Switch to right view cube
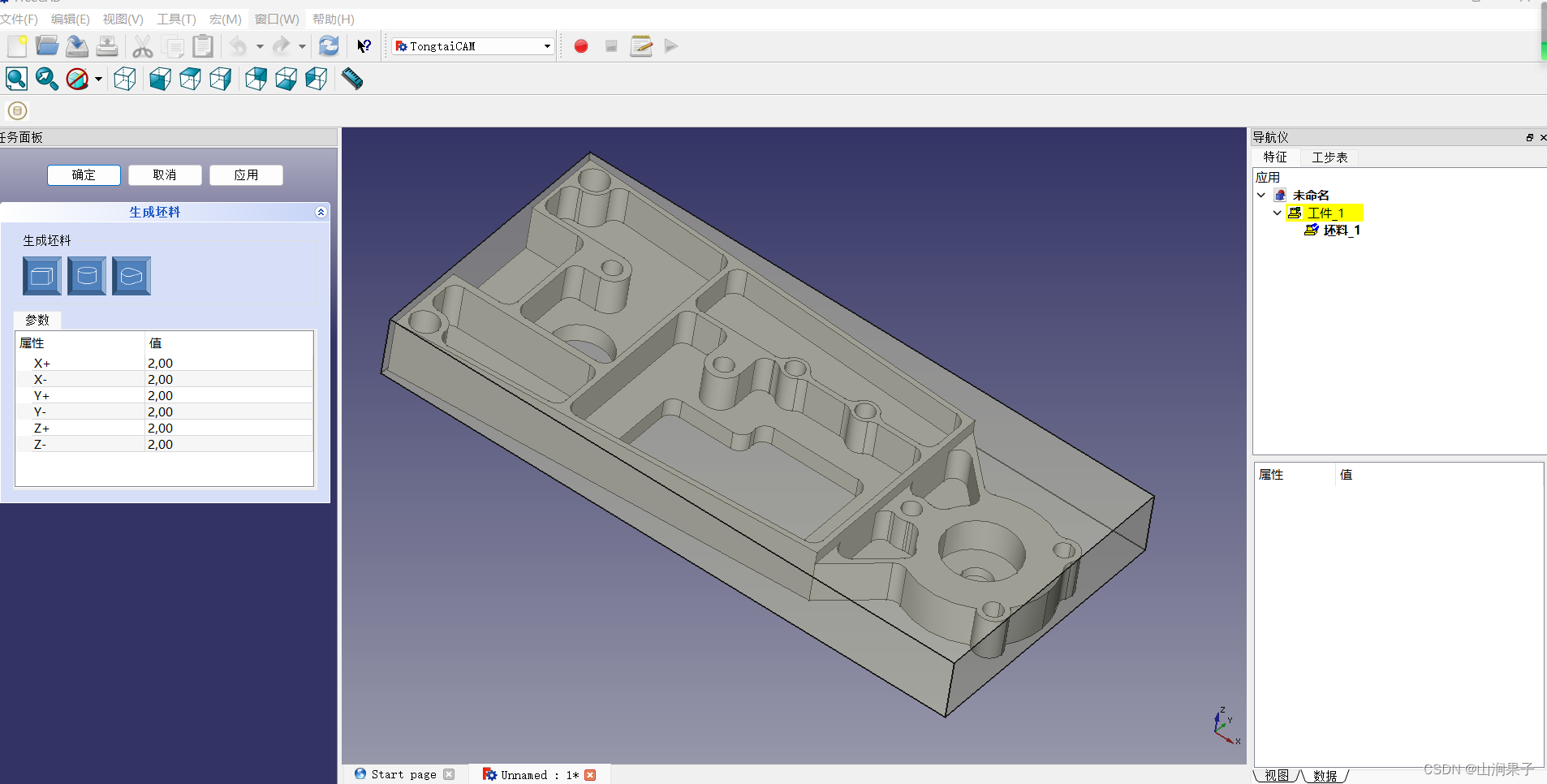Image resolution: width=1547 pixels, height=784 pixels. [220, 79]
